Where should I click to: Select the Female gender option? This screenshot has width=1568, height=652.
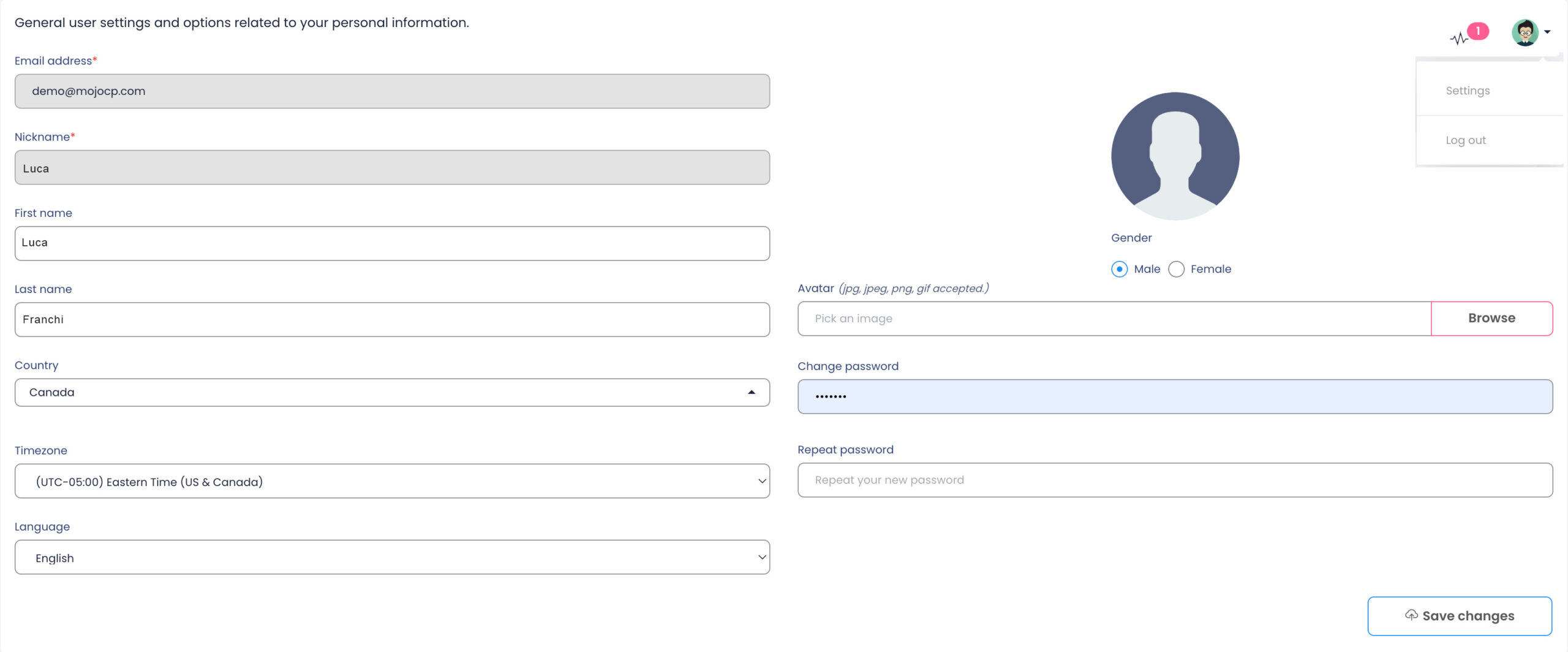(1176, 269)
